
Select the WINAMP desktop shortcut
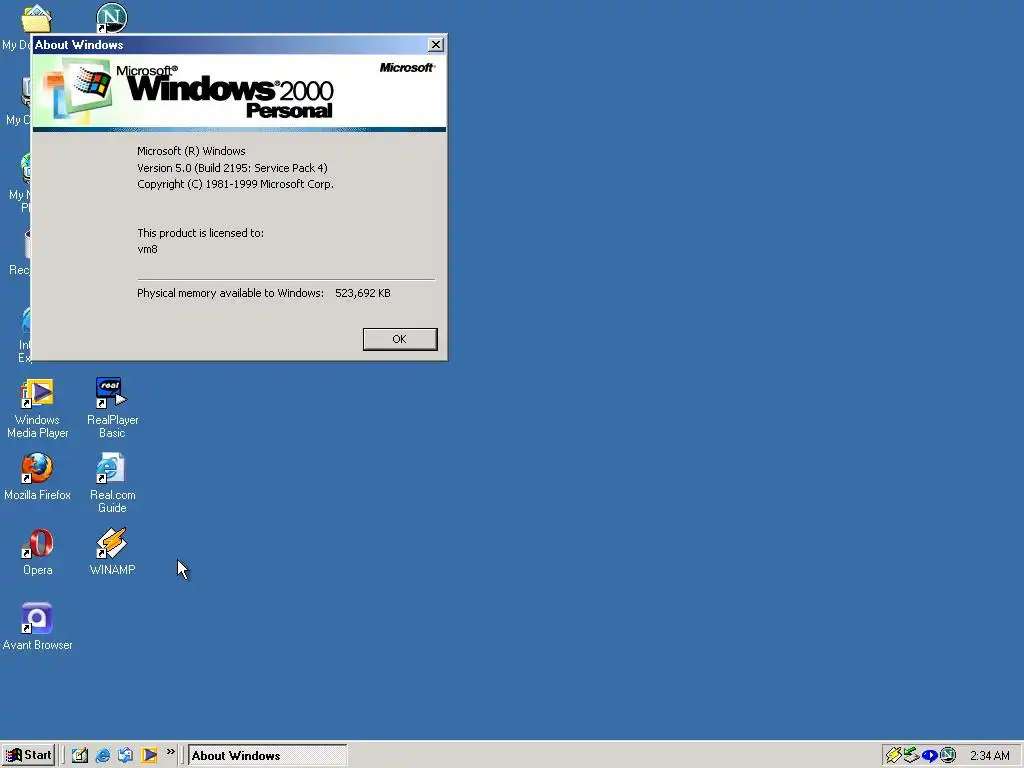[x=112, y=552]
